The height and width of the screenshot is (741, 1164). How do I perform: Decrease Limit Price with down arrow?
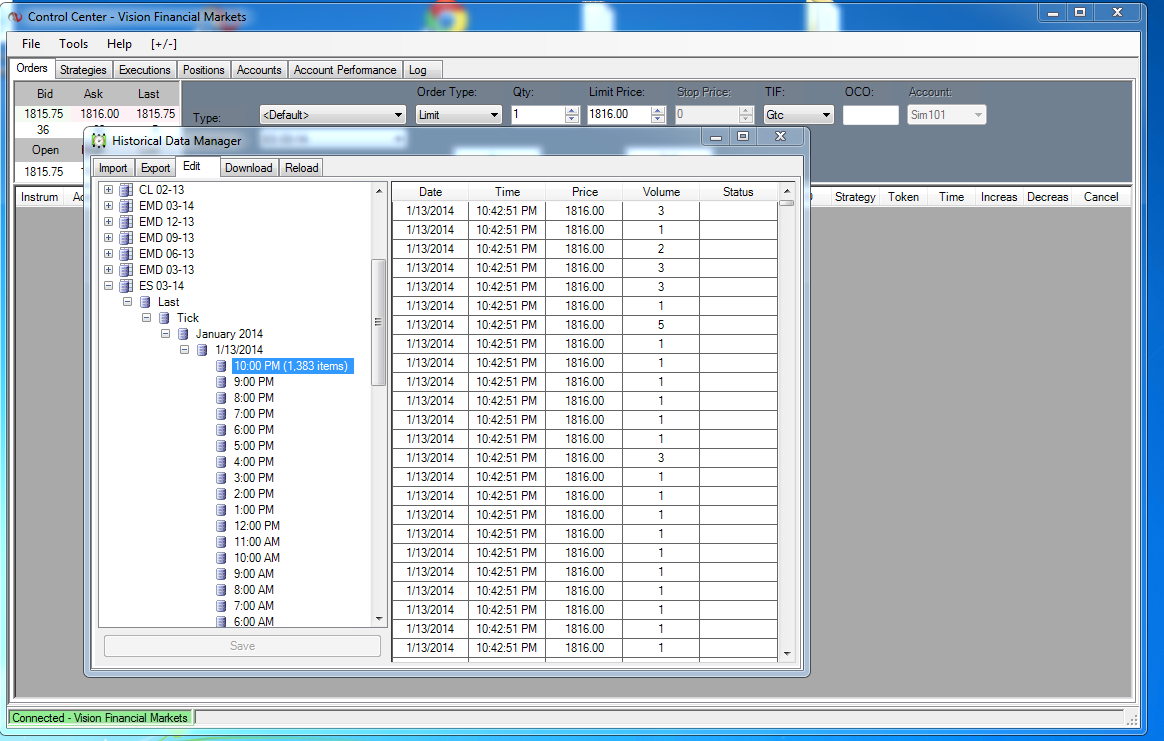point(658,119)
